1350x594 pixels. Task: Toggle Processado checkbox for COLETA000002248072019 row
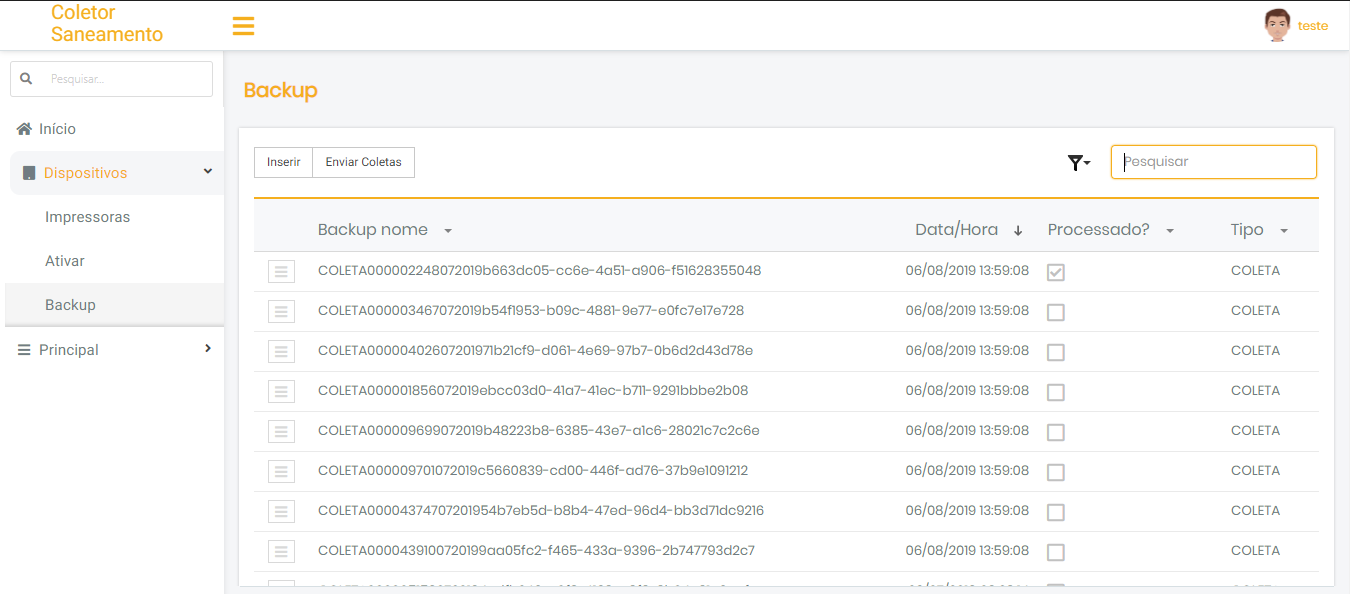coord(1055,272)
